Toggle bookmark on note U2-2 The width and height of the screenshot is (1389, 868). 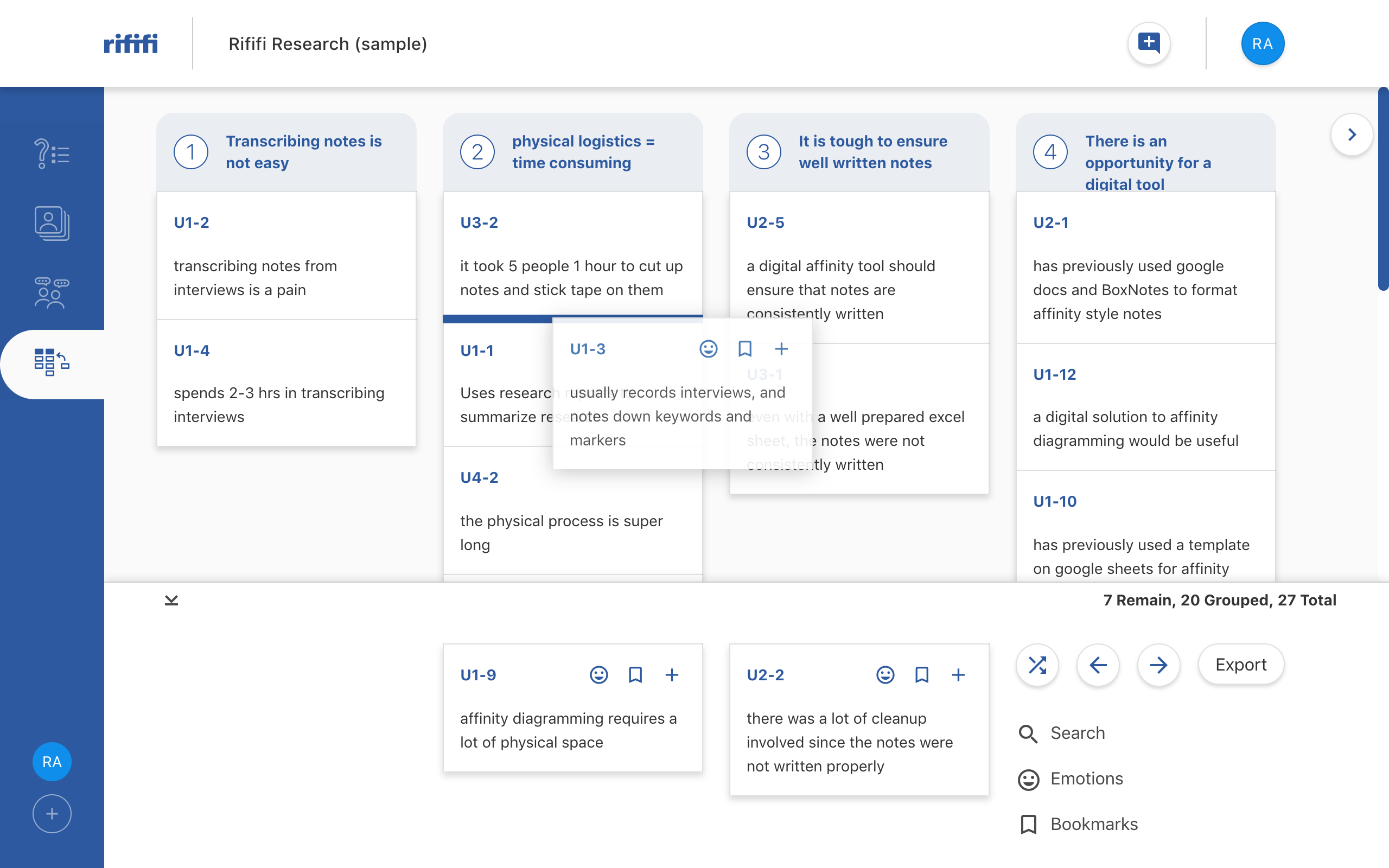click(x=922, y=674)
